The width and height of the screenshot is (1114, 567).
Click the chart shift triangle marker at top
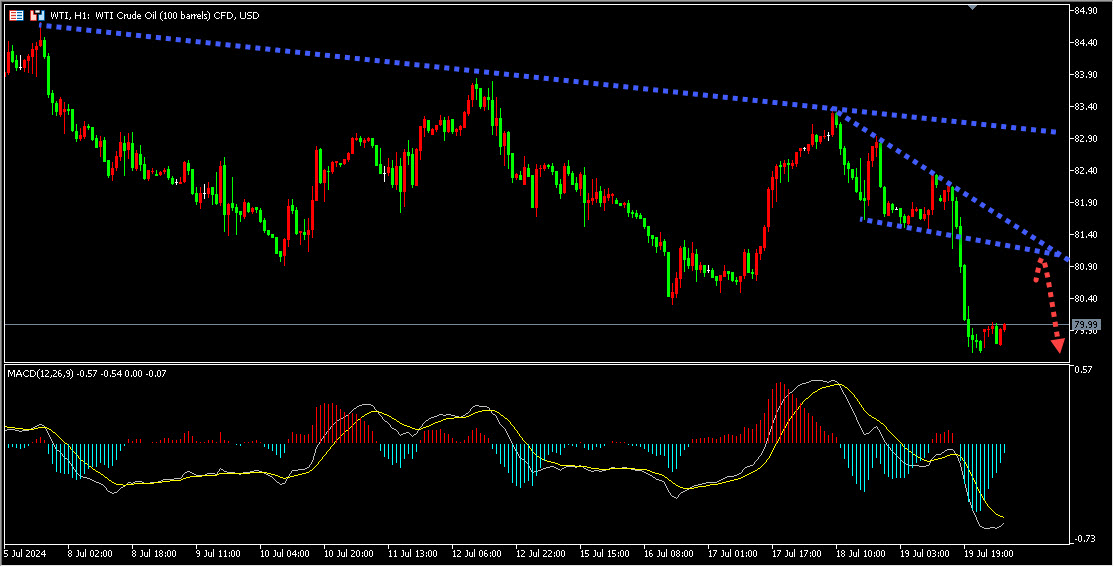coord(973,7)
